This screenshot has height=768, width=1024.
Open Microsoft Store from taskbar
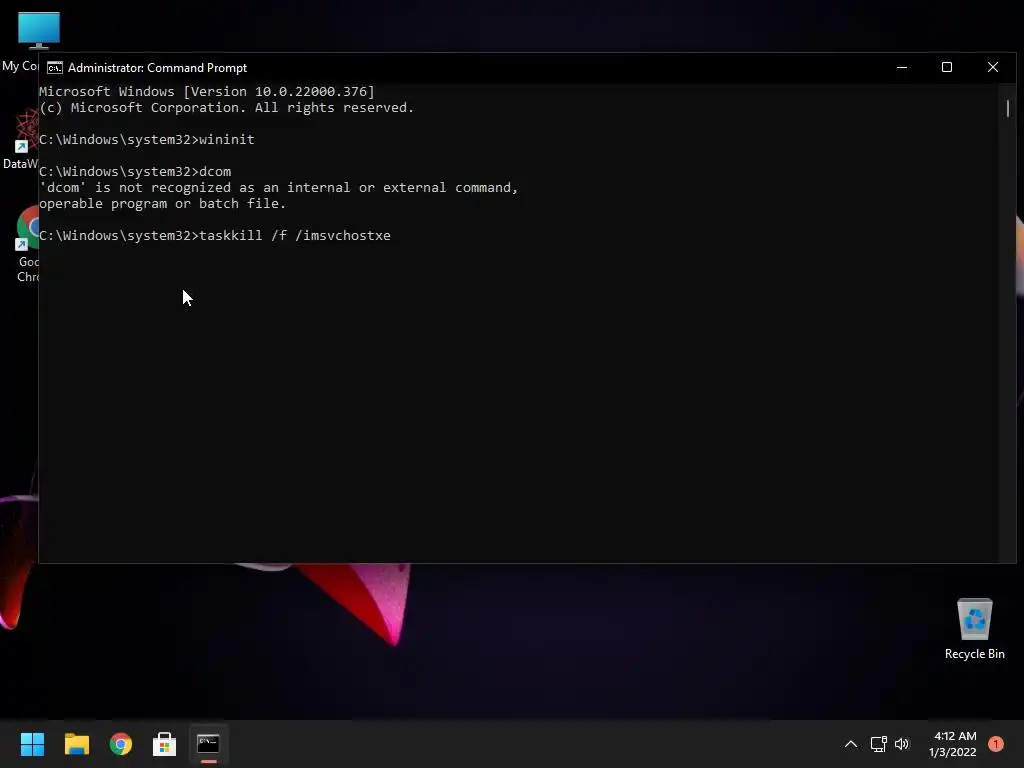[165, 744]
